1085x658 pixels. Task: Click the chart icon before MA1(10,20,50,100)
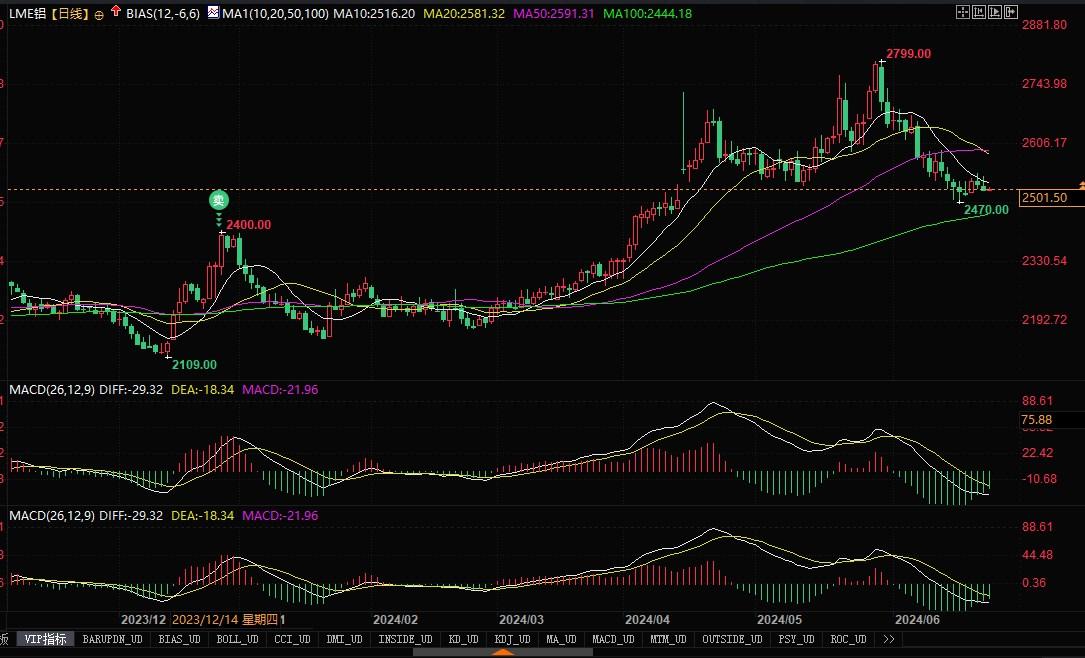pyautogui.click(x=213, y=12)
